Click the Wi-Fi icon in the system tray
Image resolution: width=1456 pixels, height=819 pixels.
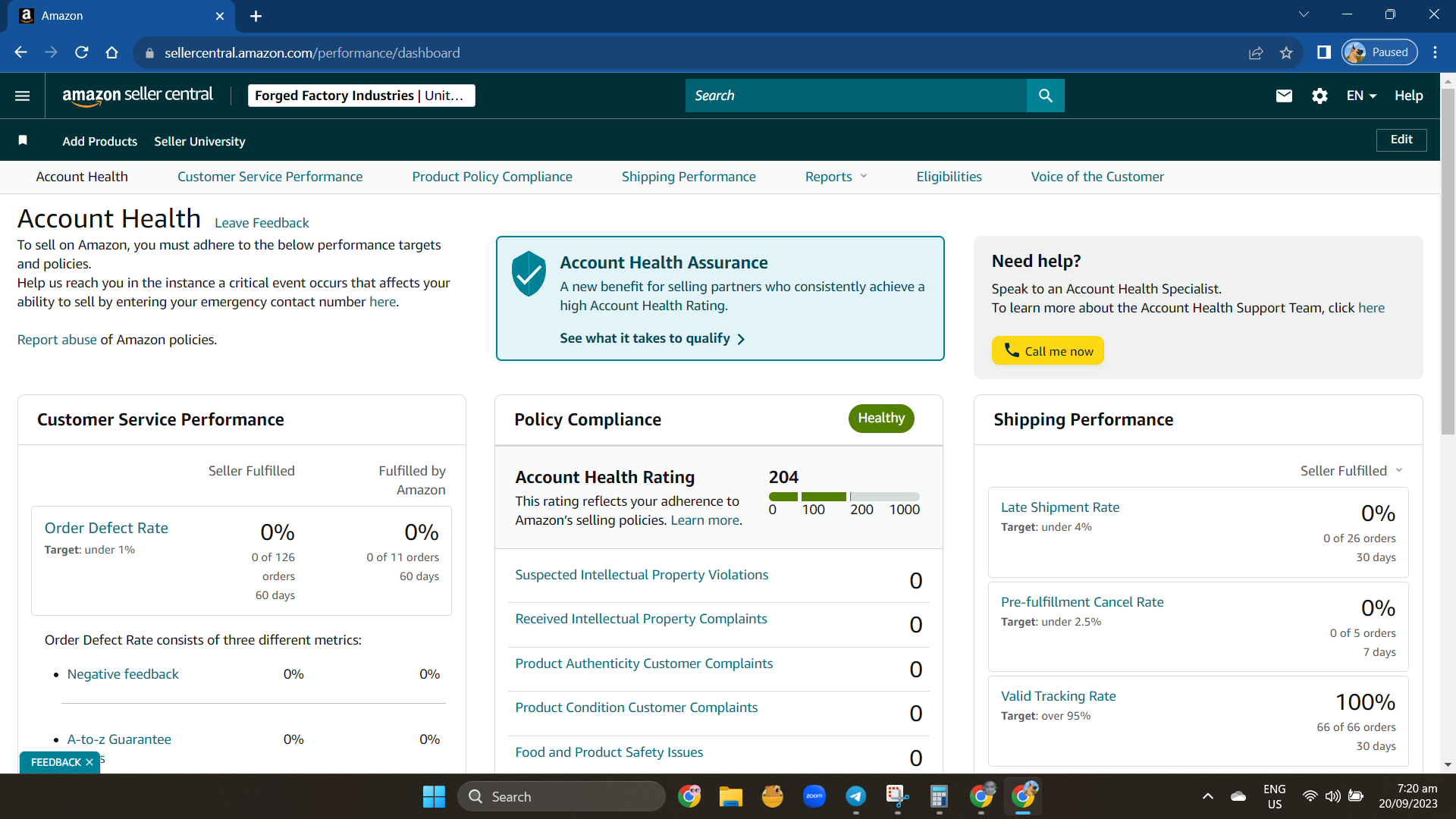tap(1310, 796)
